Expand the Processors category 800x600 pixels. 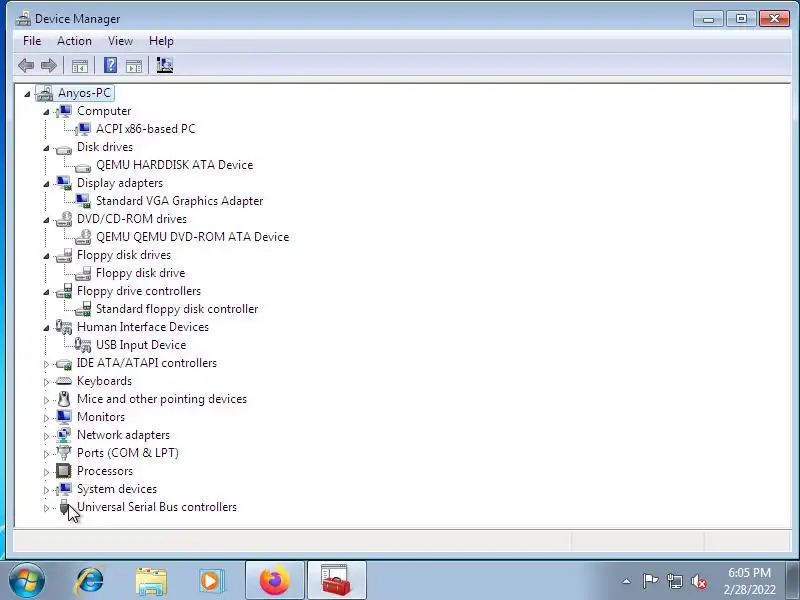point(46,472)
